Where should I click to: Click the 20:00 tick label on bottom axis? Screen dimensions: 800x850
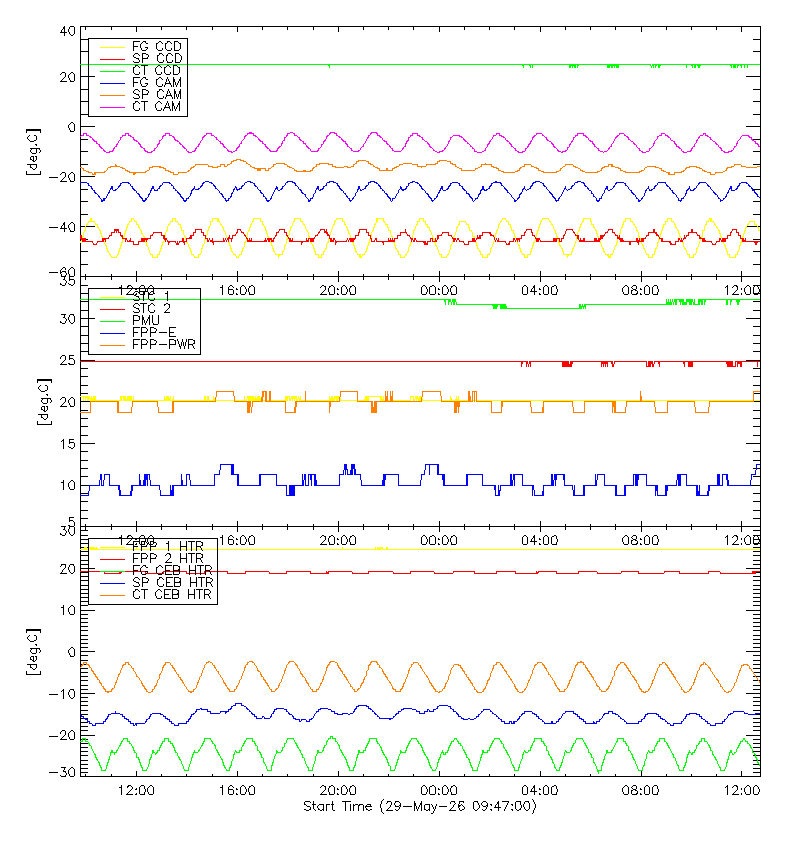pyautogui.click(x=338, y=791)
